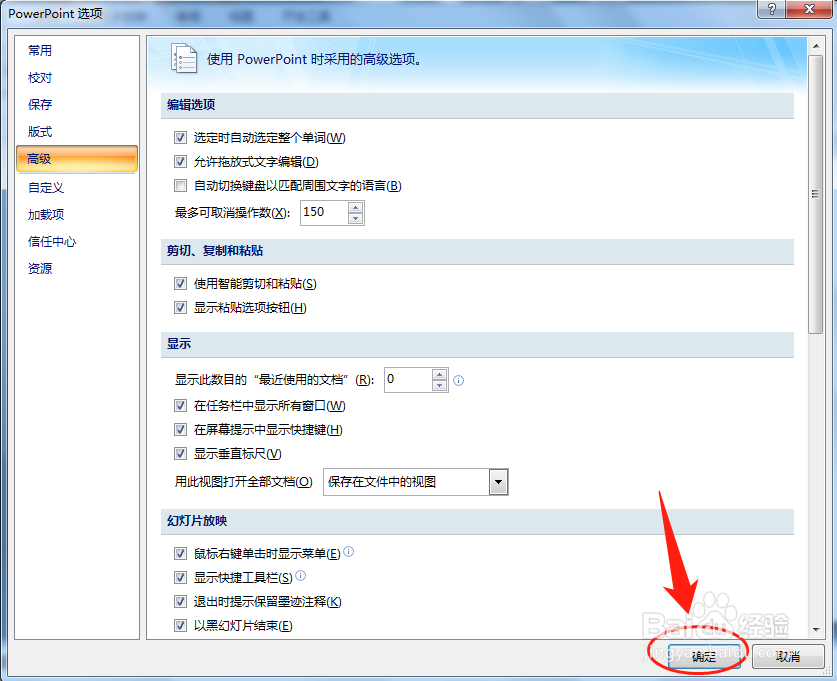Click the help question mark button
Viewport: 837px width, 681px height.
(x=771, y=9)
